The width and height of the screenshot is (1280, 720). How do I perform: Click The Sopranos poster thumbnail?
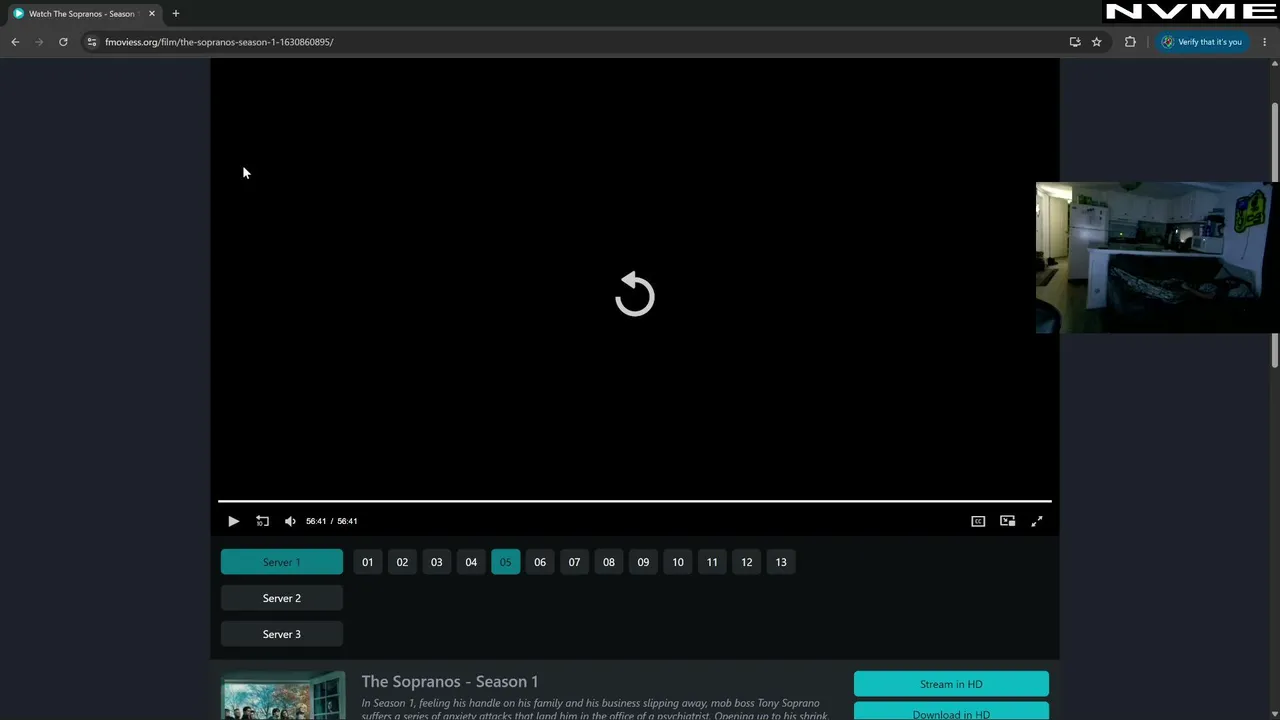[x=283, y=696]
